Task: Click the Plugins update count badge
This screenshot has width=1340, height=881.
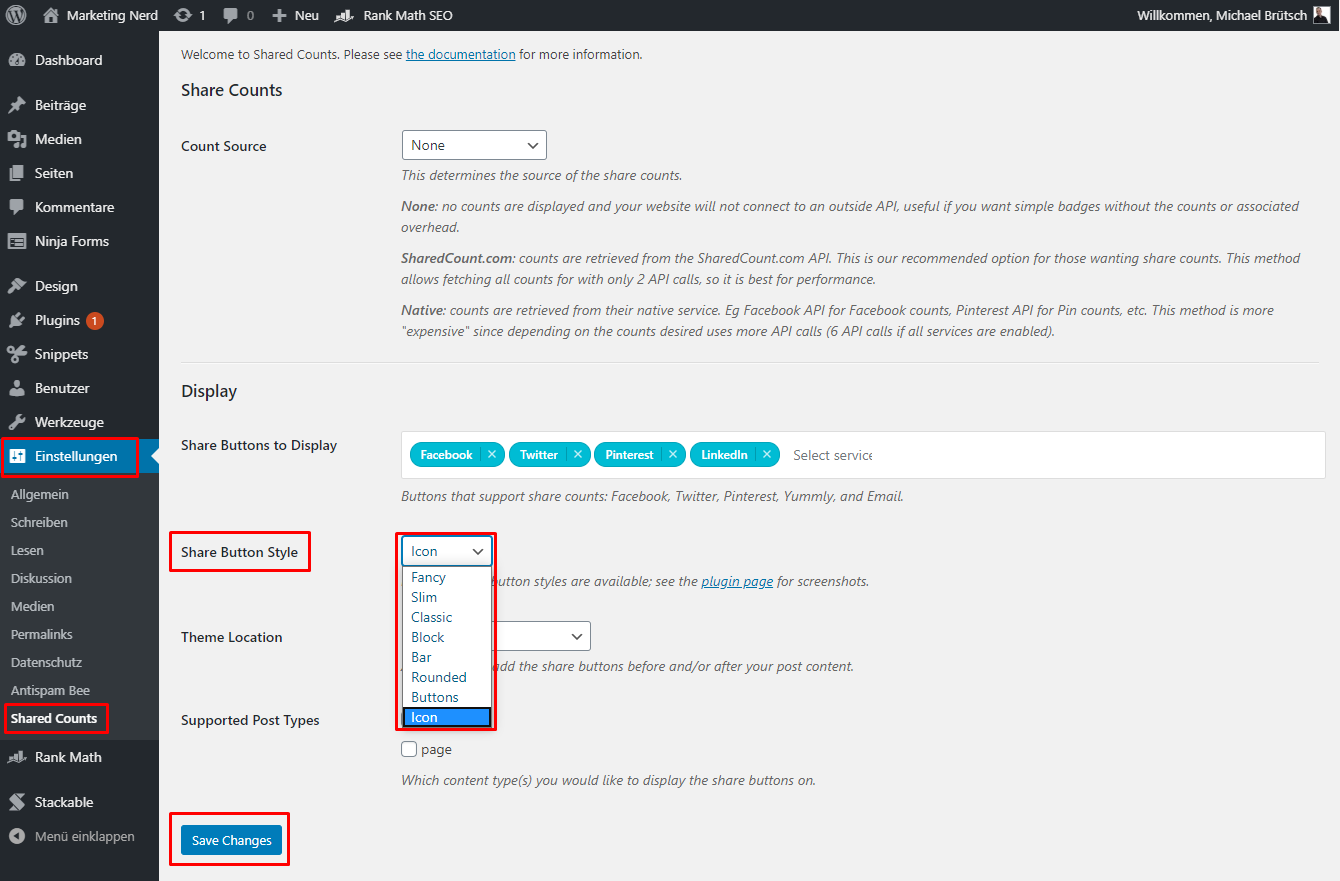Action: point(95,321)
